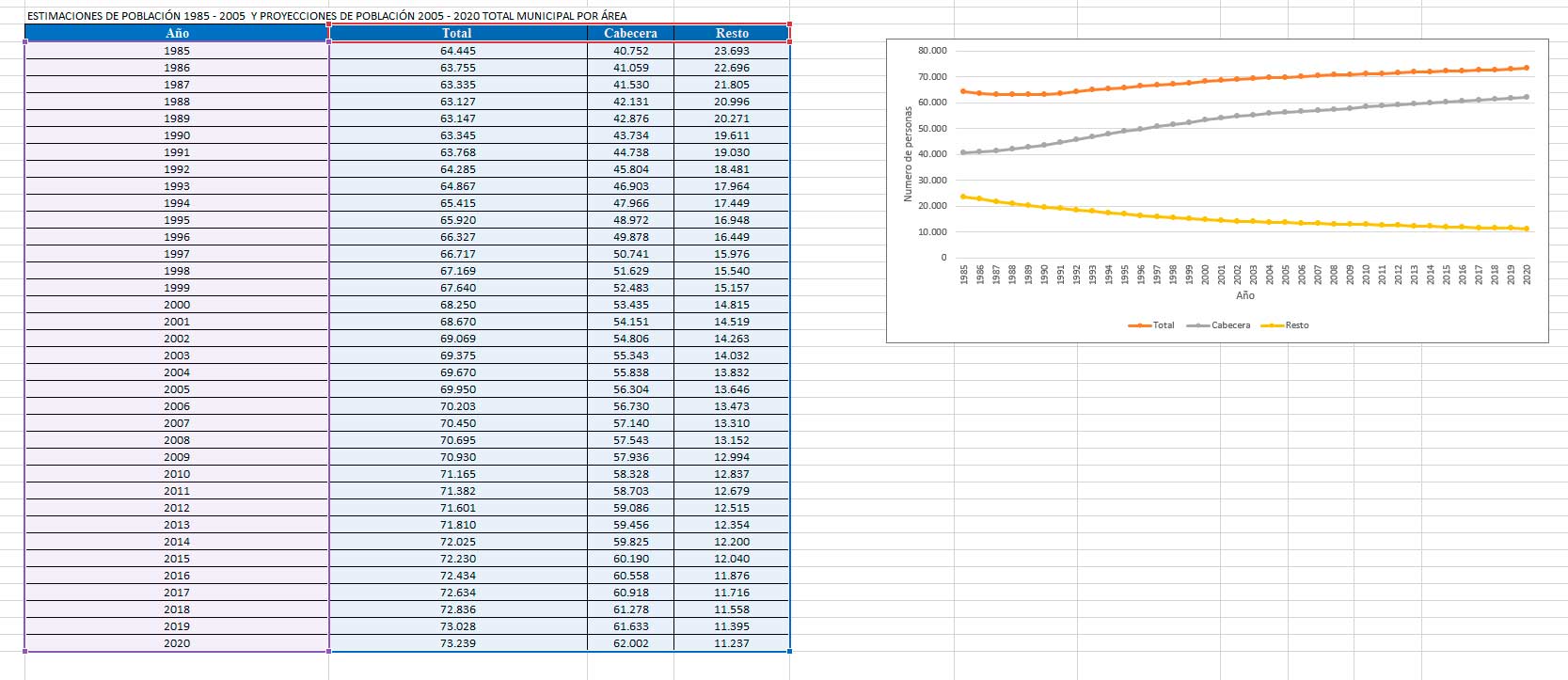1568x680 pixels.
Task: Select the Total column header cell
Action: (457, 33)
